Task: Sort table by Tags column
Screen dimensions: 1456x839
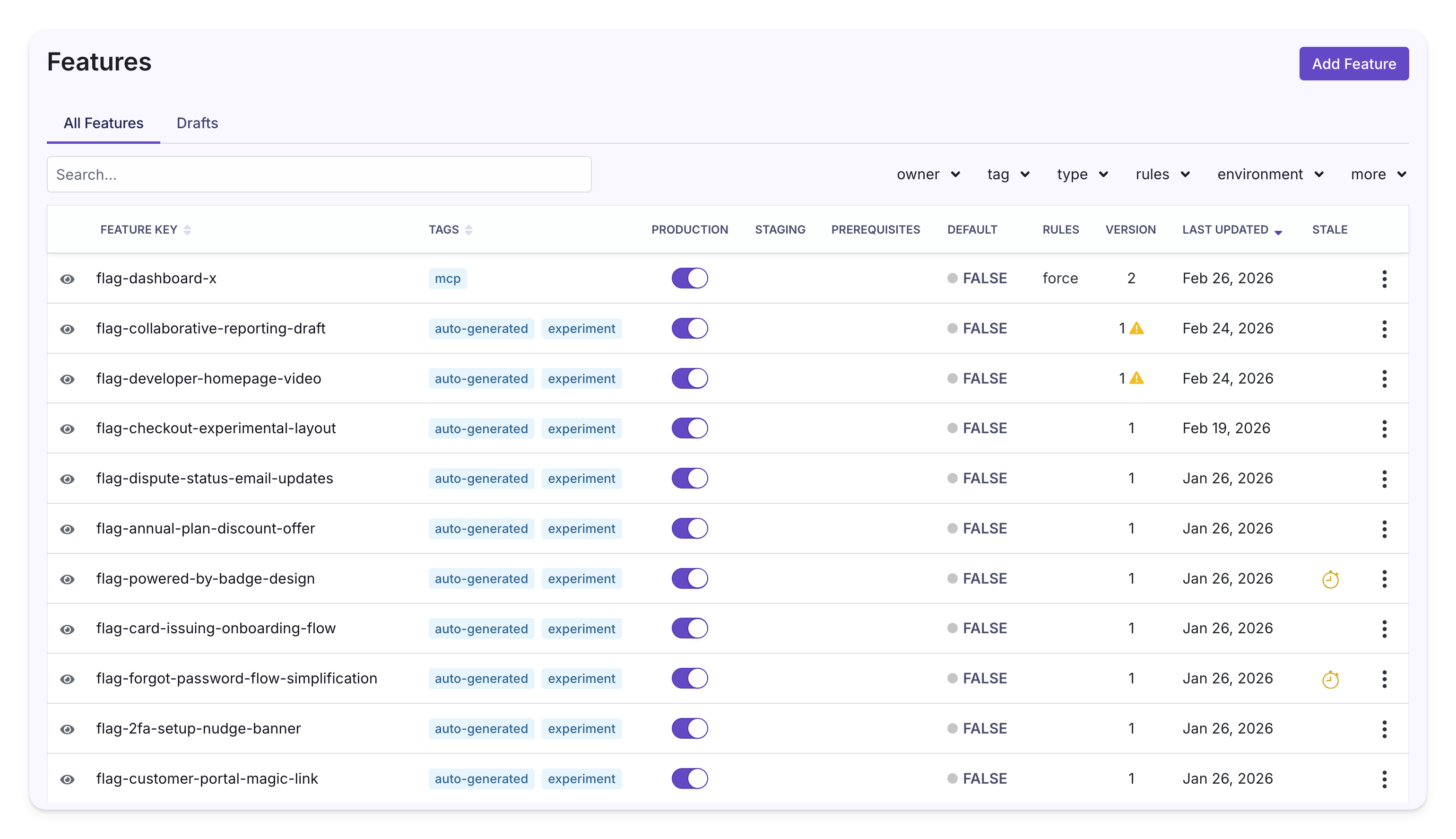Action: 451,229
